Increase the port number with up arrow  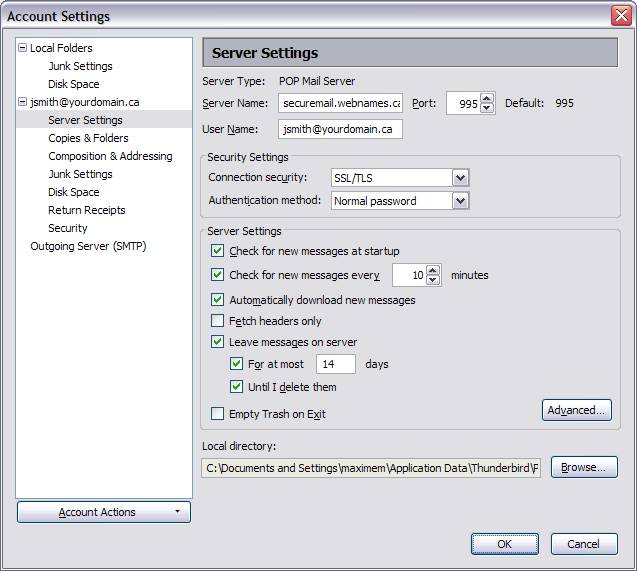[x=487, y=98]
